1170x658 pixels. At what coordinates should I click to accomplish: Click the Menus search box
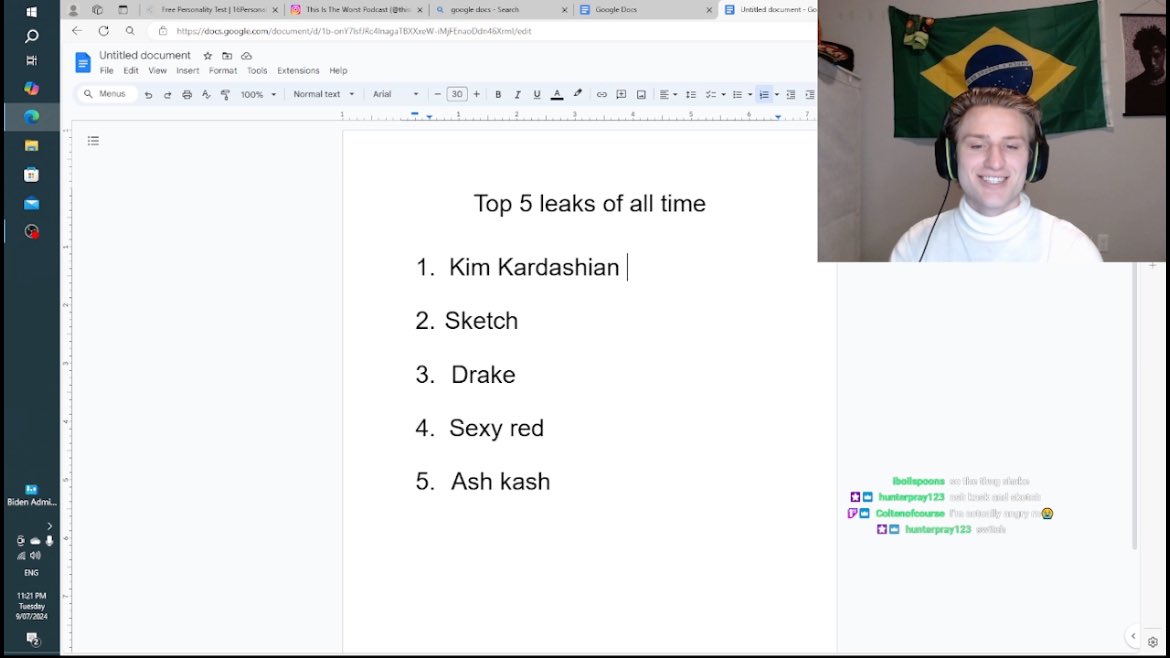(106, 94)
